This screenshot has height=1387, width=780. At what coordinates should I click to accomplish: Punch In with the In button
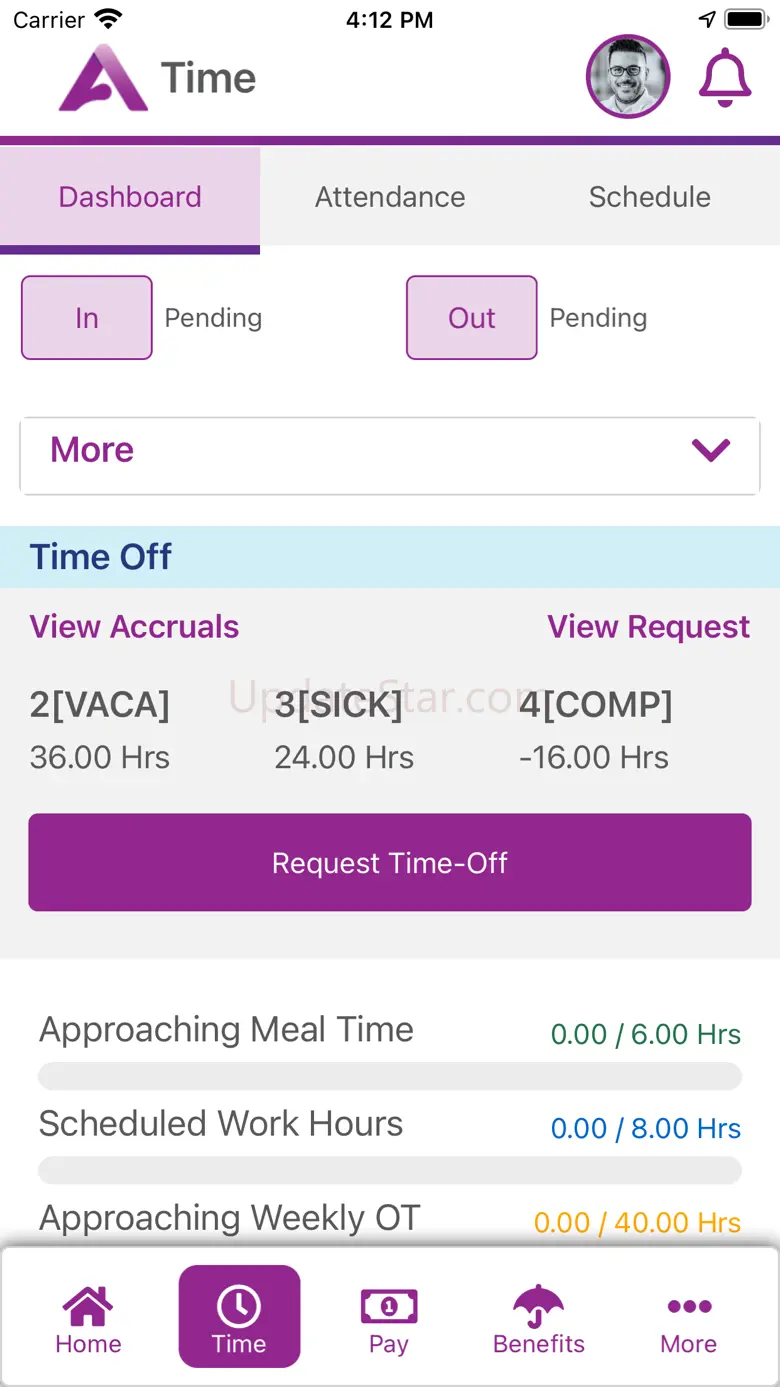click(x=87, y=318)
